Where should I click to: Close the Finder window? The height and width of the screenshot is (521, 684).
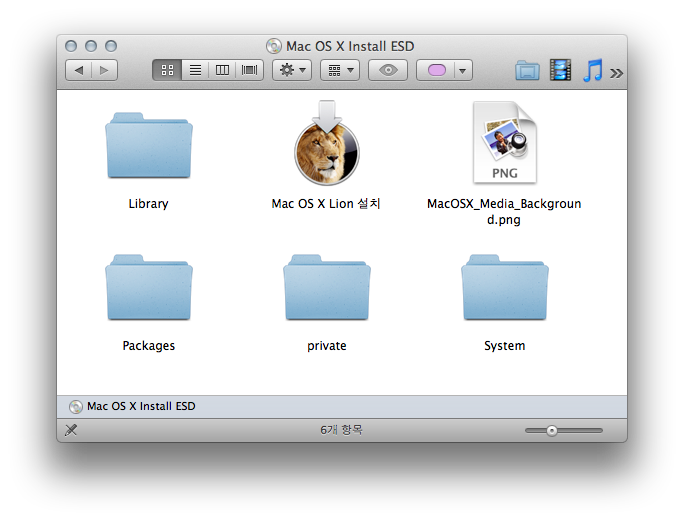coord(71,46)
